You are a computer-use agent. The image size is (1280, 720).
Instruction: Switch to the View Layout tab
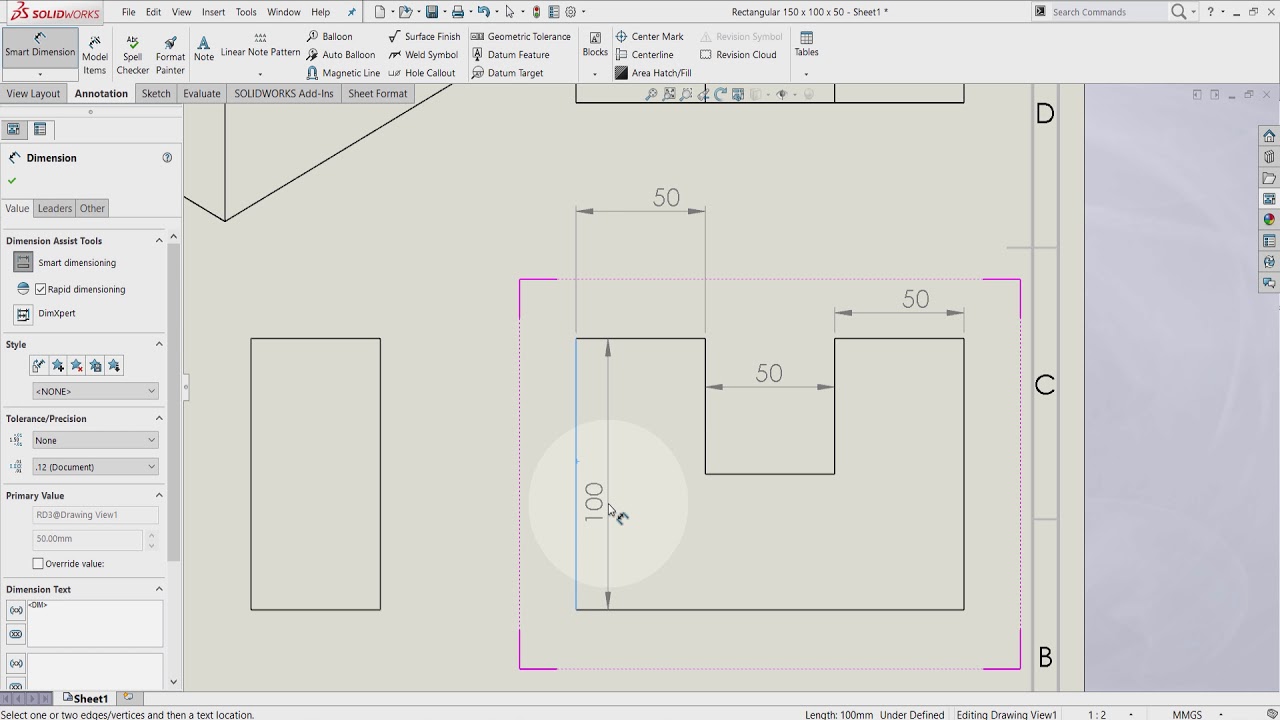click(x=33, y=93)
